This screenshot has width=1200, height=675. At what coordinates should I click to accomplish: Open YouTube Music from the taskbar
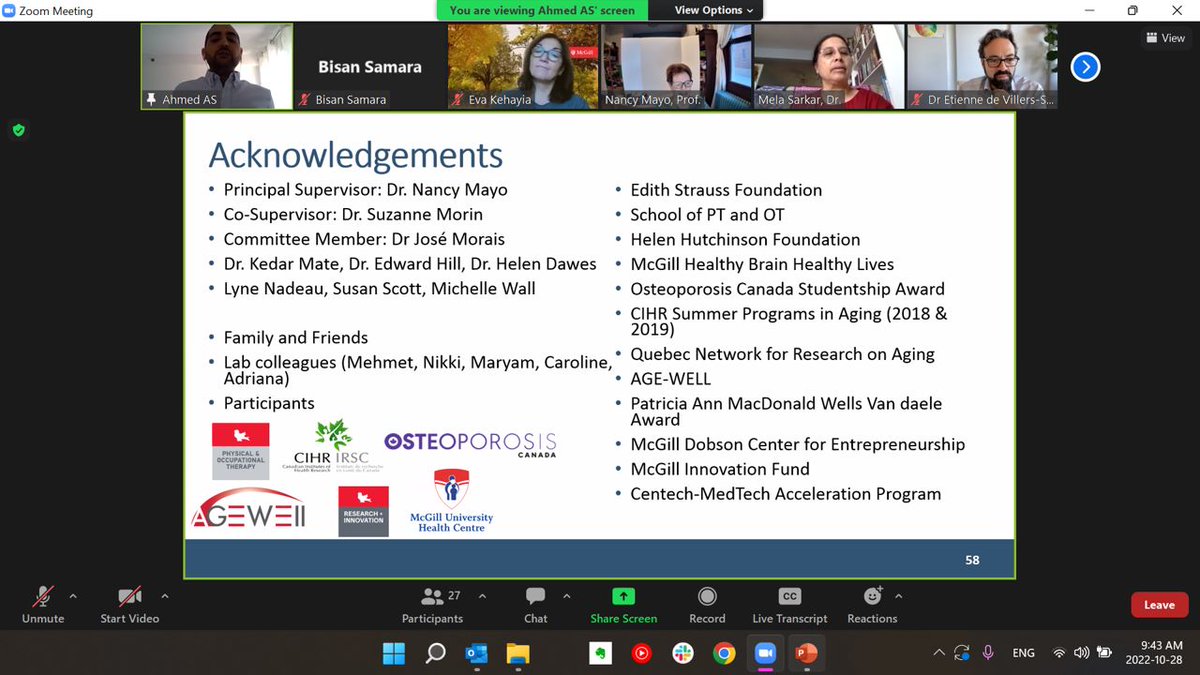[x=641, y=653]
